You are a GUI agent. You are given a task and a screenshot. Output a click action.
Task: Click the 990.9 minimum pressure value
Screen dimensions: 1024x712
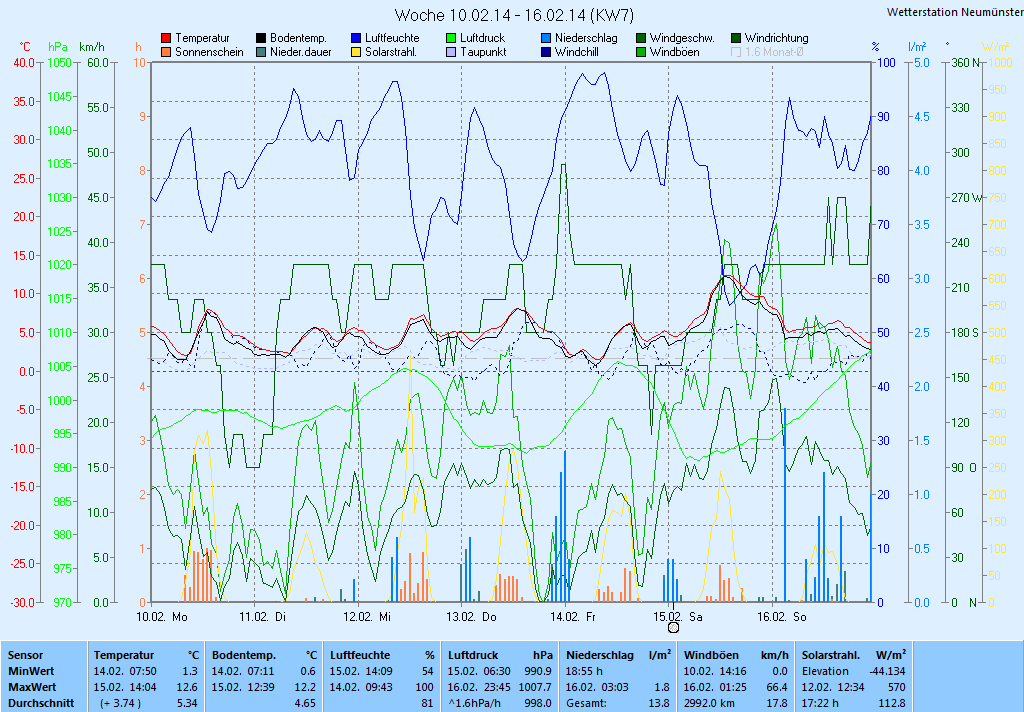539,671
